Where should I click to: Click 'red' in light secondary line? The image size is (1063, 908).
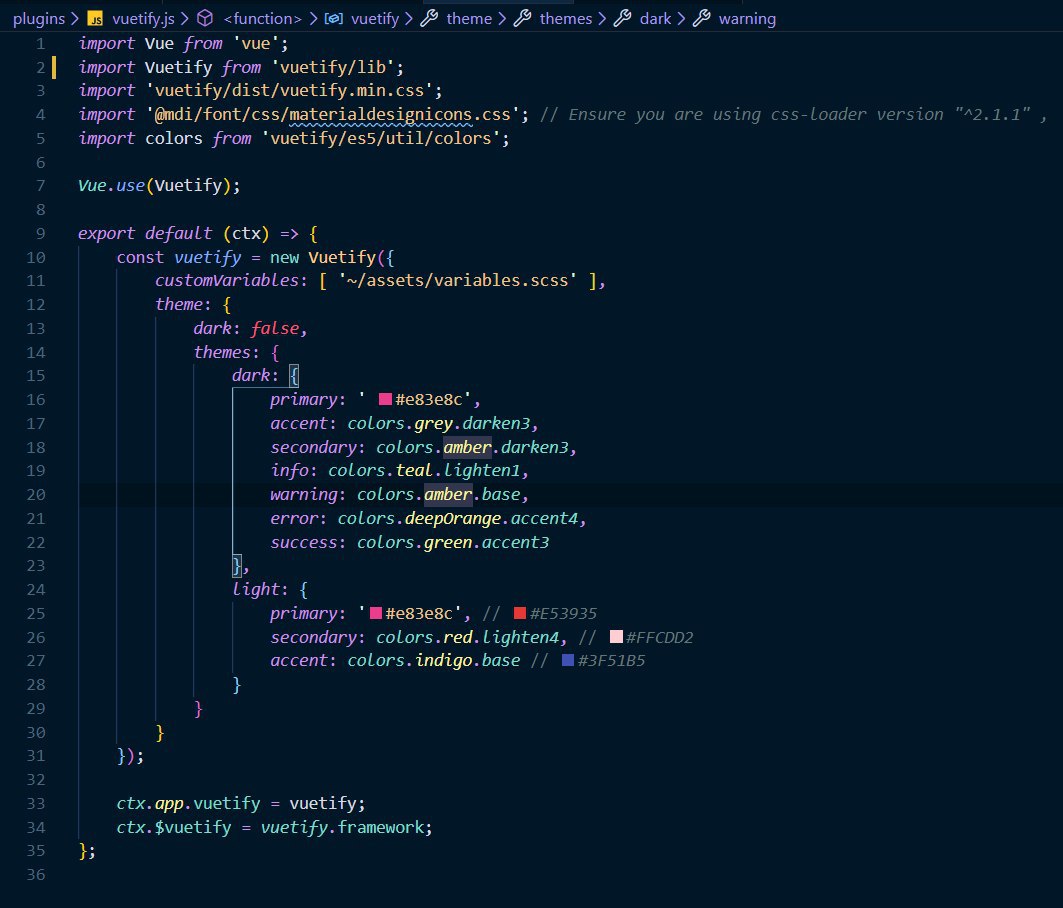pyautogui.click(x=458, y=637)
